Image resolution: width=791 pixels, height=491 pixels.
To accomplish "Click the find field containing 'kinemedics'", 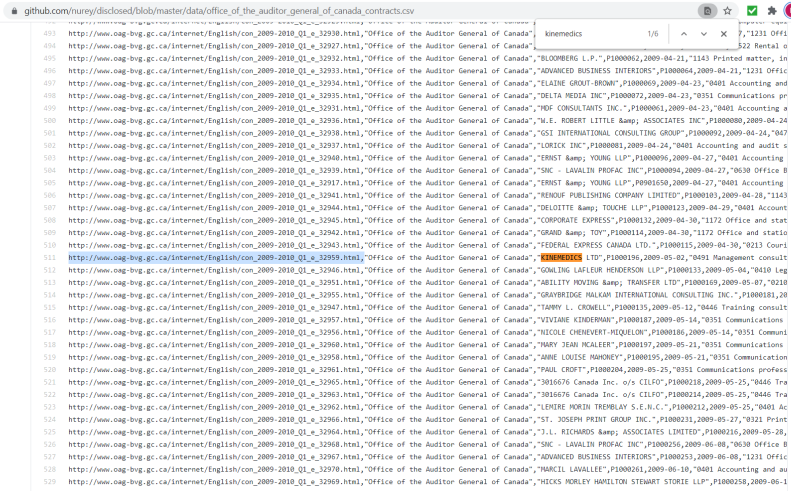I will click(x=590, y=34).
